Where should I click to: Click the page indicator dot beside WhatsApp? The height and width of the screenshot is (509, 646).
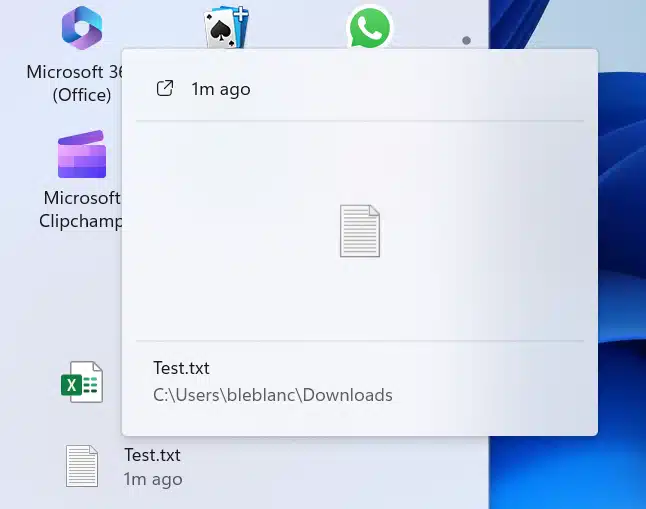pyautogui.click(x=466, y=41)
